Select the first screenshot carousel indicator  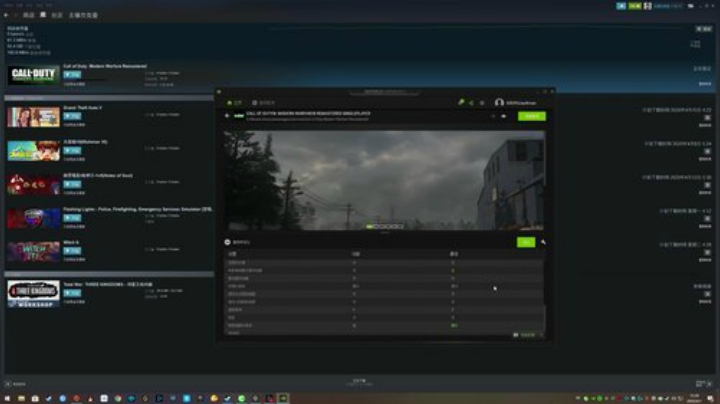[370, 226]
